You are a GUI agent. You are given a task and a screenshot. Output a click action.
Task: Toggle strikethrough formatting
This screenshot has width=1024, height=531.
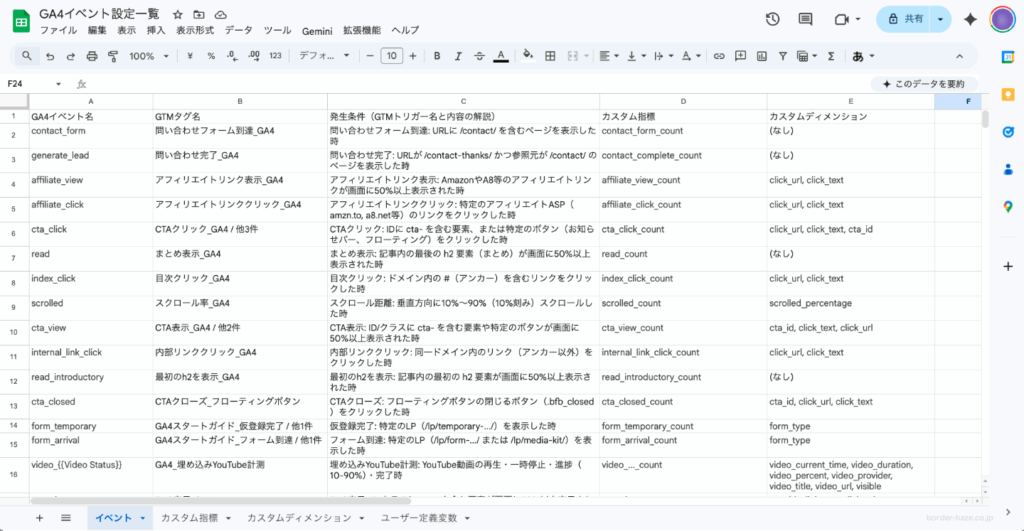coord(479,56)
